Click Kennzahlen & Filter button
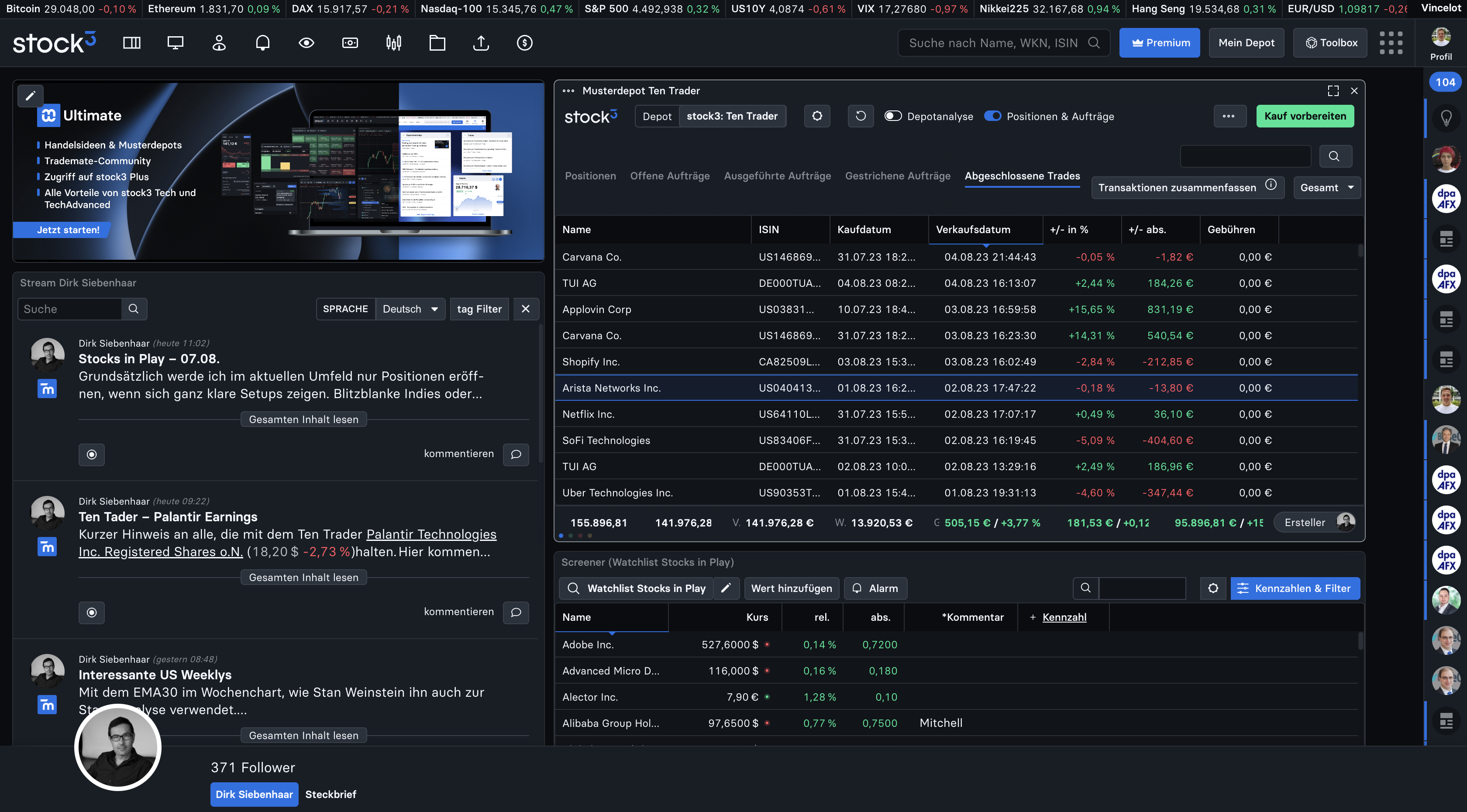The height and width of the screenshot is (812, 1467). pyautogui.click(x=1295, y=588)
